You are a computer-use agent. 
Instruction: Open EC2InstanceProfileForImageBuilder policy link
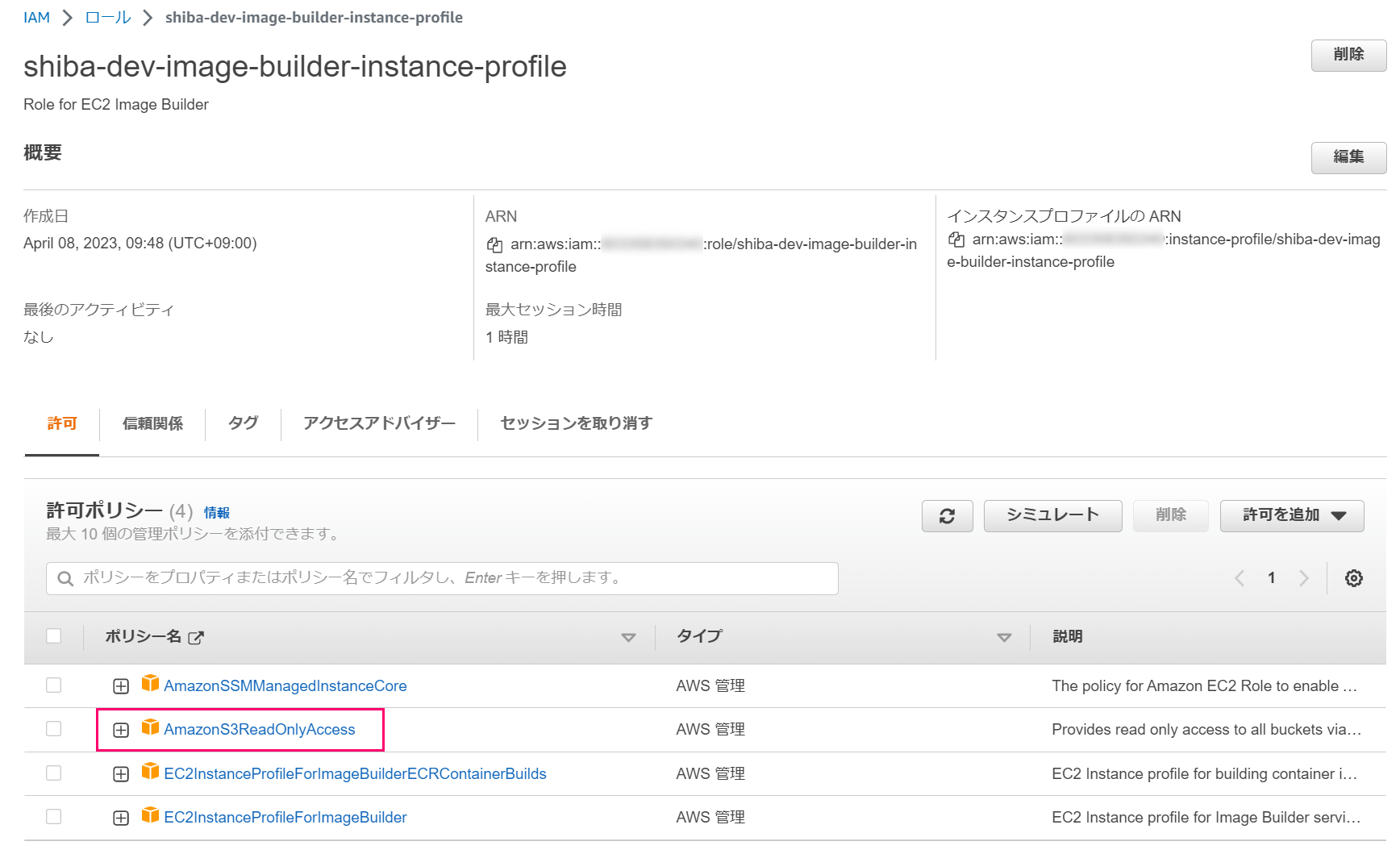pos(285,818)
